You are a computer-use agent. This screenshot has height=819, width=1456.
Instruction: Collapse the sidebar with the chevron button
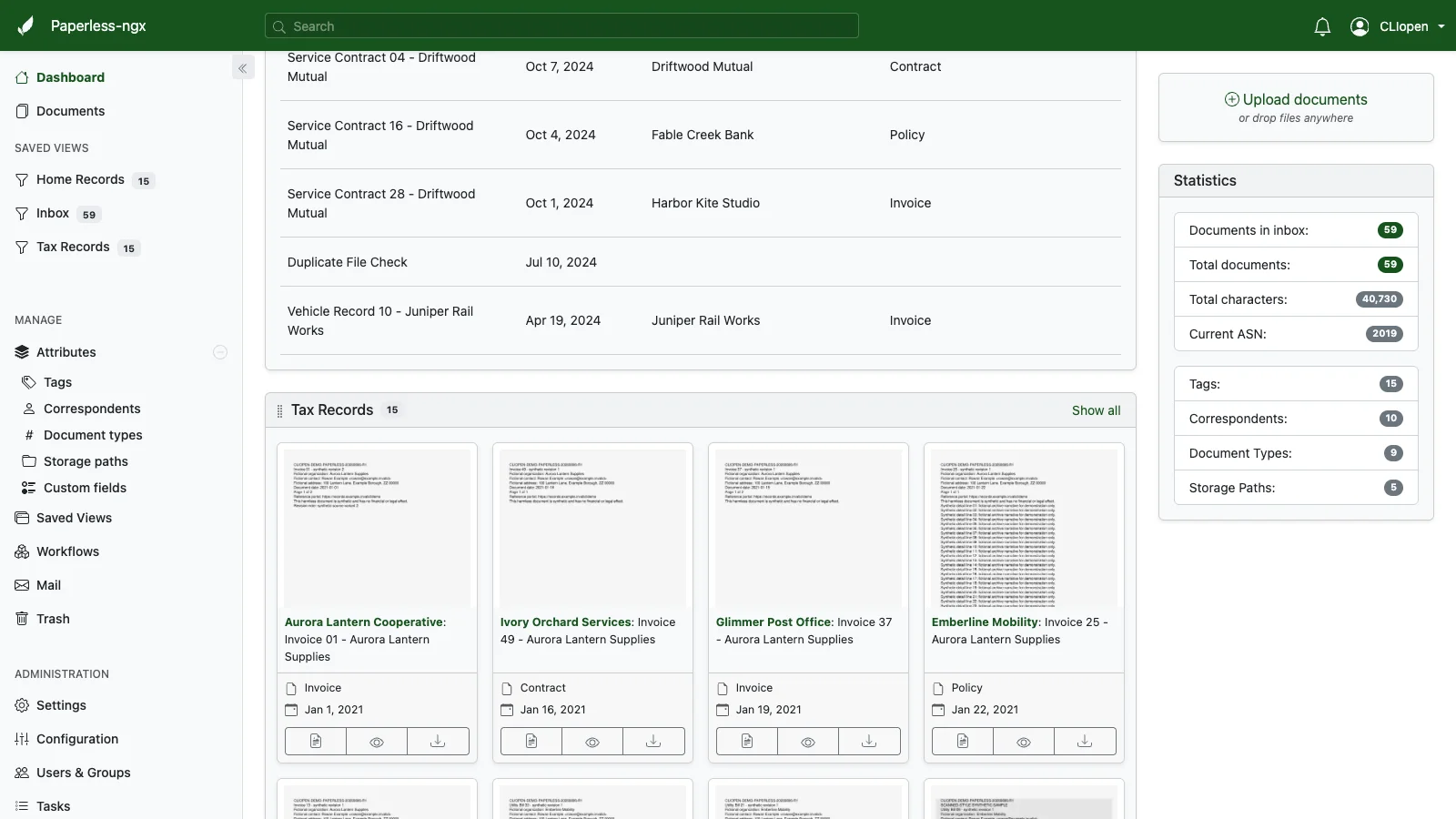(x=243, y=68)
